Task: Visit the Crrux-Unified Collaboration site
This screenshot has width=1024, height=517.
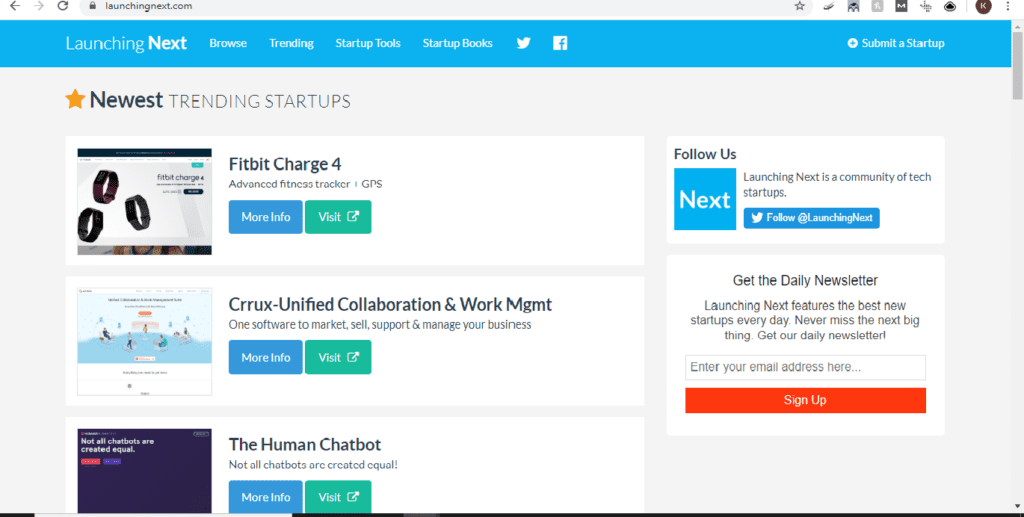Action: point(338,357)
